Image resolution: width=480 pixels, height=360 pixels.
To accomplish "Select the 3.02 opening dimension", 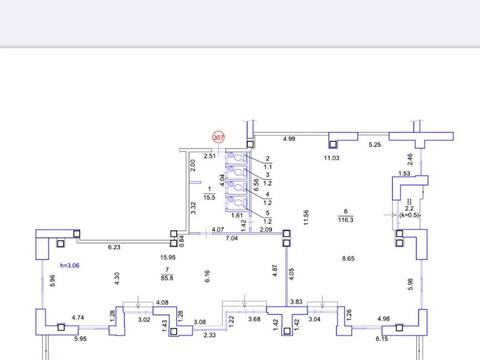I will (144, 320).
